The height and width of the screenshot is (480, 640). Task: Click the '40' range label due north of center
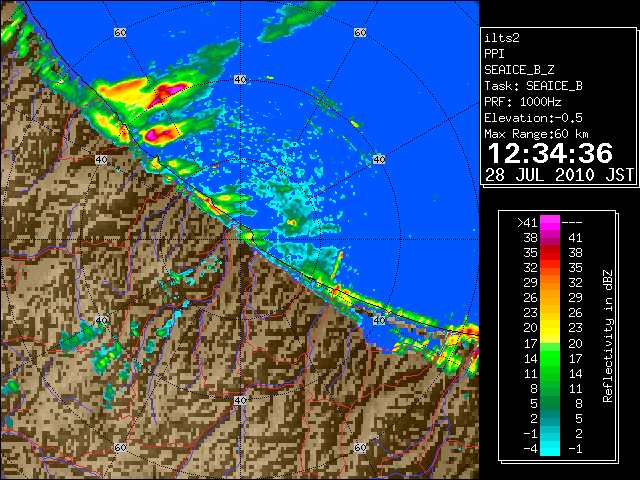click(x=240, y=79)
